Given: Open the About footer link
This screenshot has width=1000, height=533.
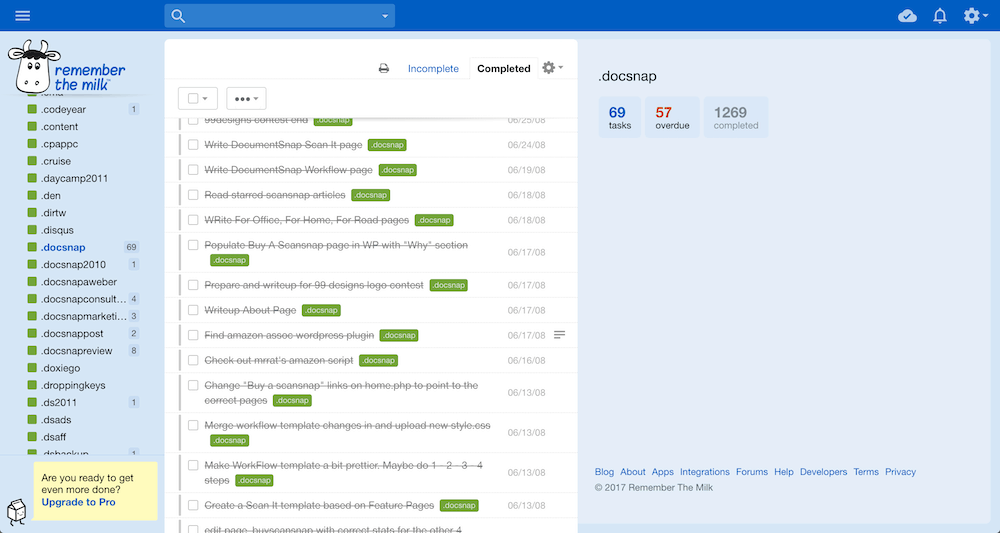Looking at the screenshot, I should coord(633,472).
